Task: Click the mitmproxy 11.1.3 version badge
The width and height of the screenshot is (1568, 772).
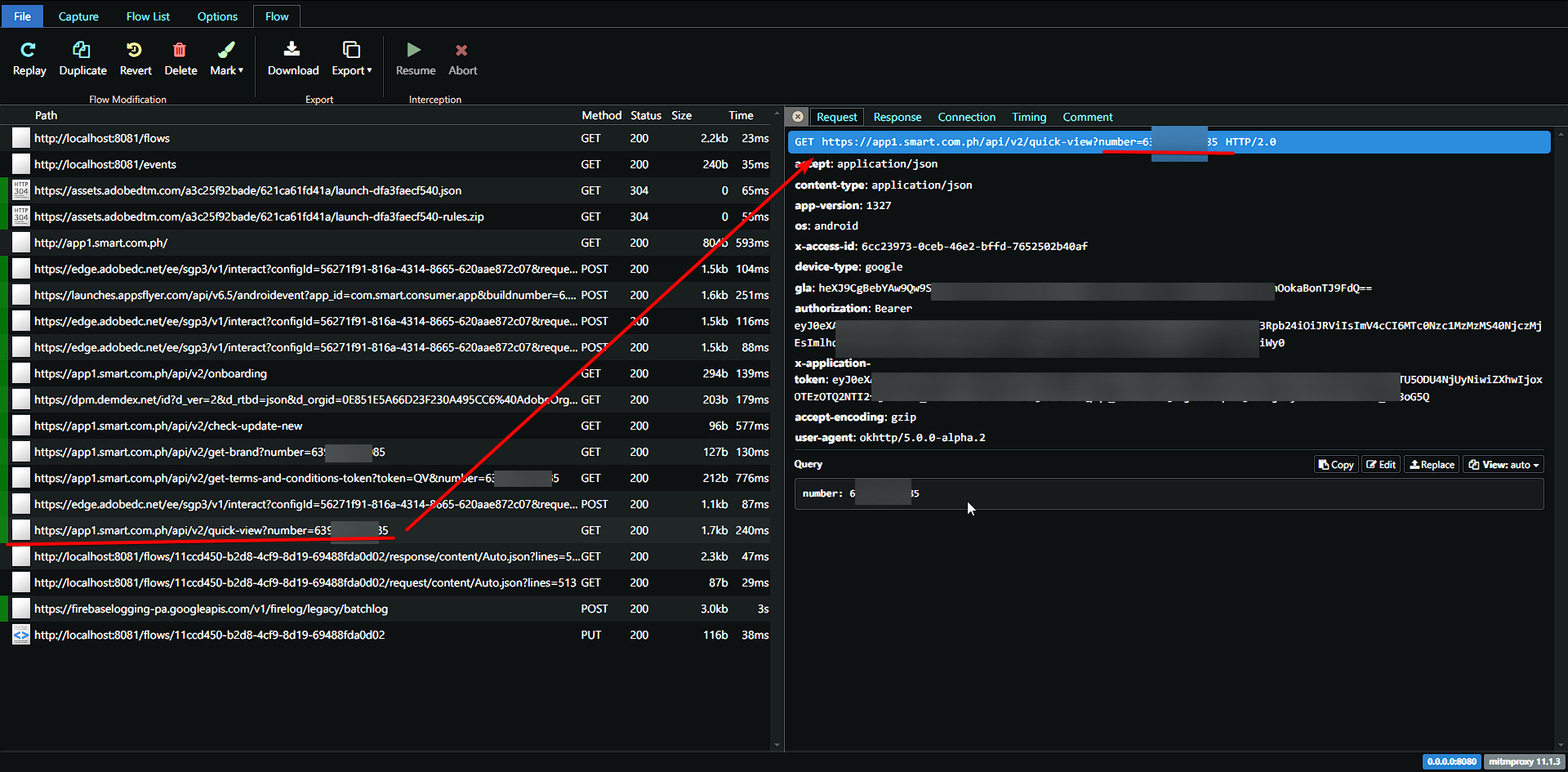Action: pos(1524,761)
